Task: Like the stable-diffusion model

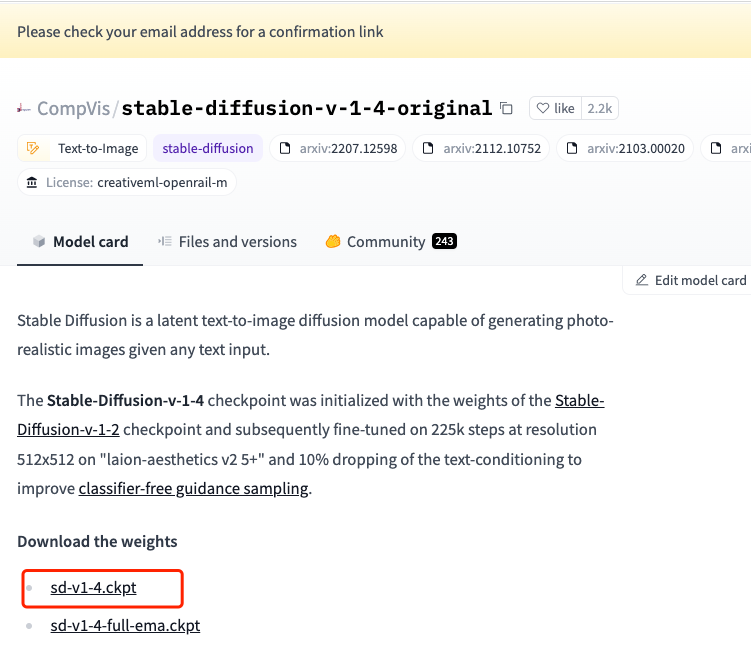Action: click(555, 108)
